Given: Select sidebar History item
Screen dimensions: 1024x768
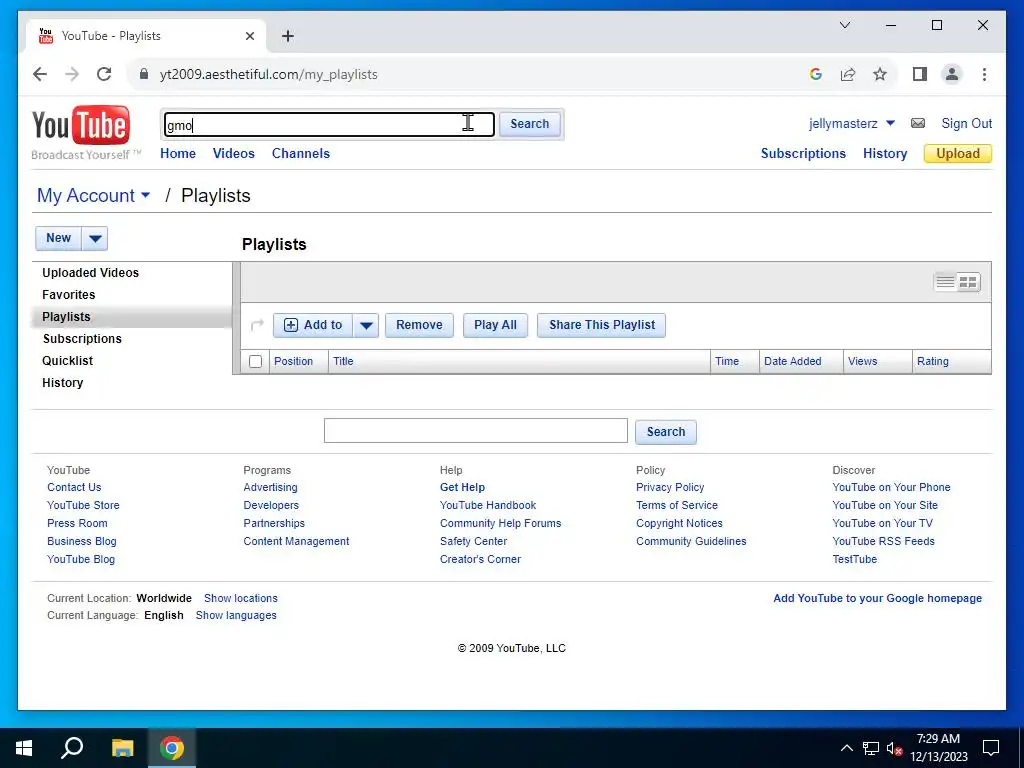Looking at the screenshot, I should (63, 383).
